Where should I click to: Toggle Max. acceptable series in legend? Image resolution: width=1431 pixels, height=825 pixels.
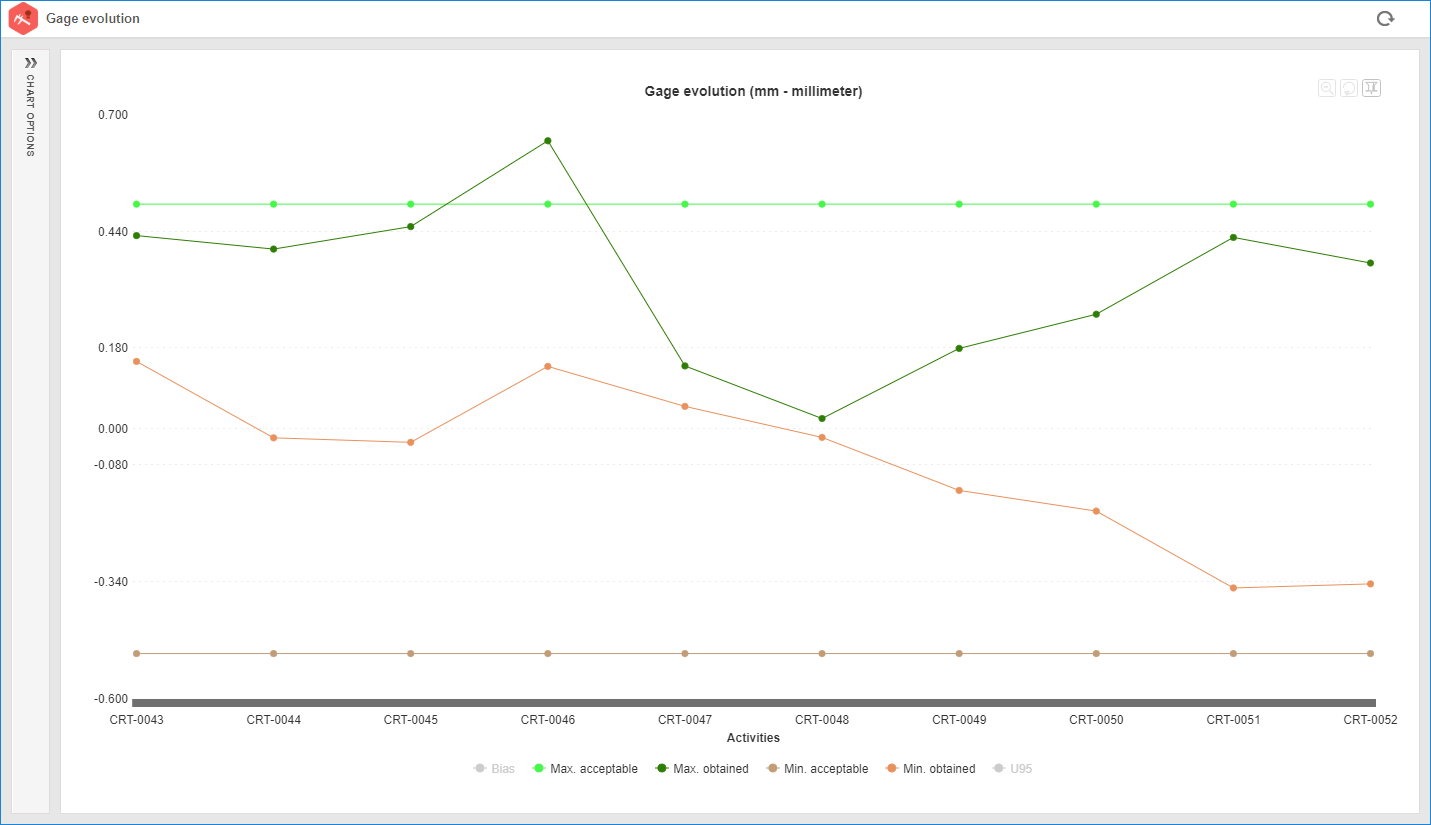[x=586, y=769]
